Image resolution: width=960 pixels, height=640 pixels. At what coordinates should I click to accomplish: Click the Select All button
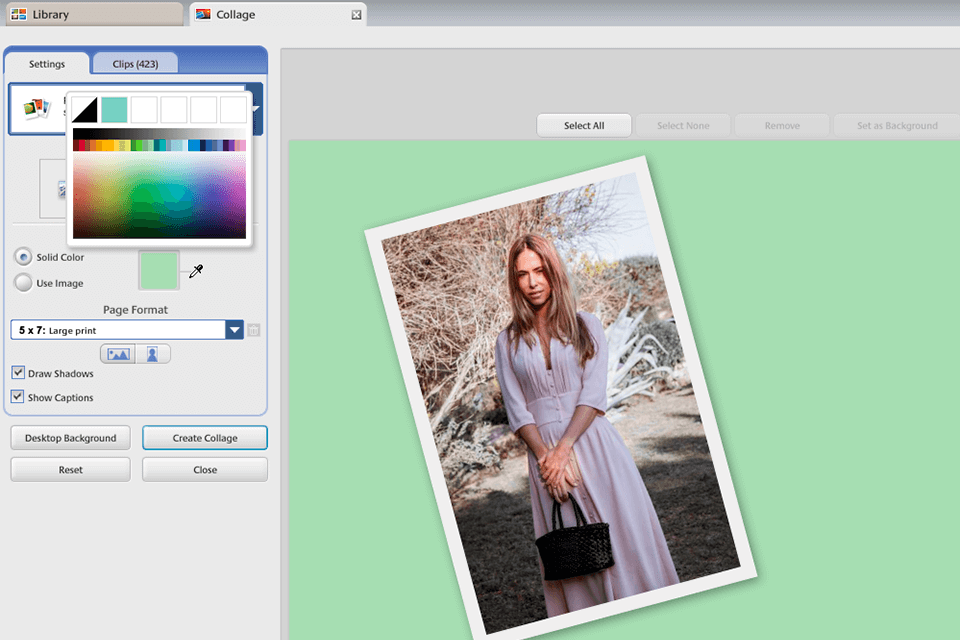[584, 125]
